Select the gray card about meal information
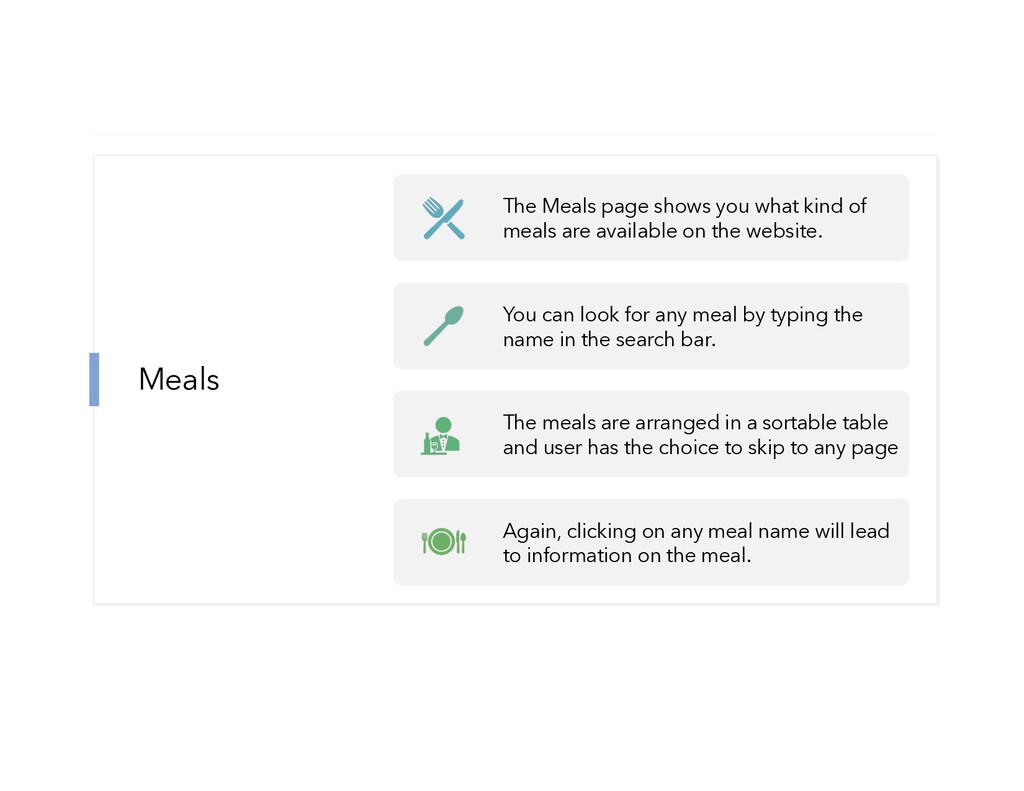1024x791 pixels. coord(651,542)
